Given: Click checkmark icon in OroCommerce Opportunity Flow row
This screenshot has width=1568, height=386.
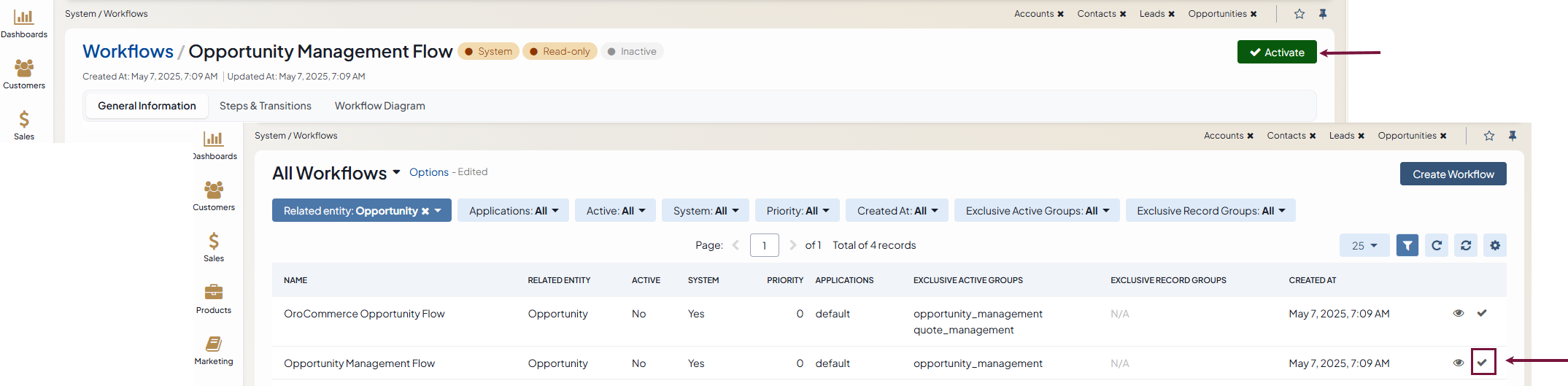Looking at the screenshot, I should pos(1481,313).
